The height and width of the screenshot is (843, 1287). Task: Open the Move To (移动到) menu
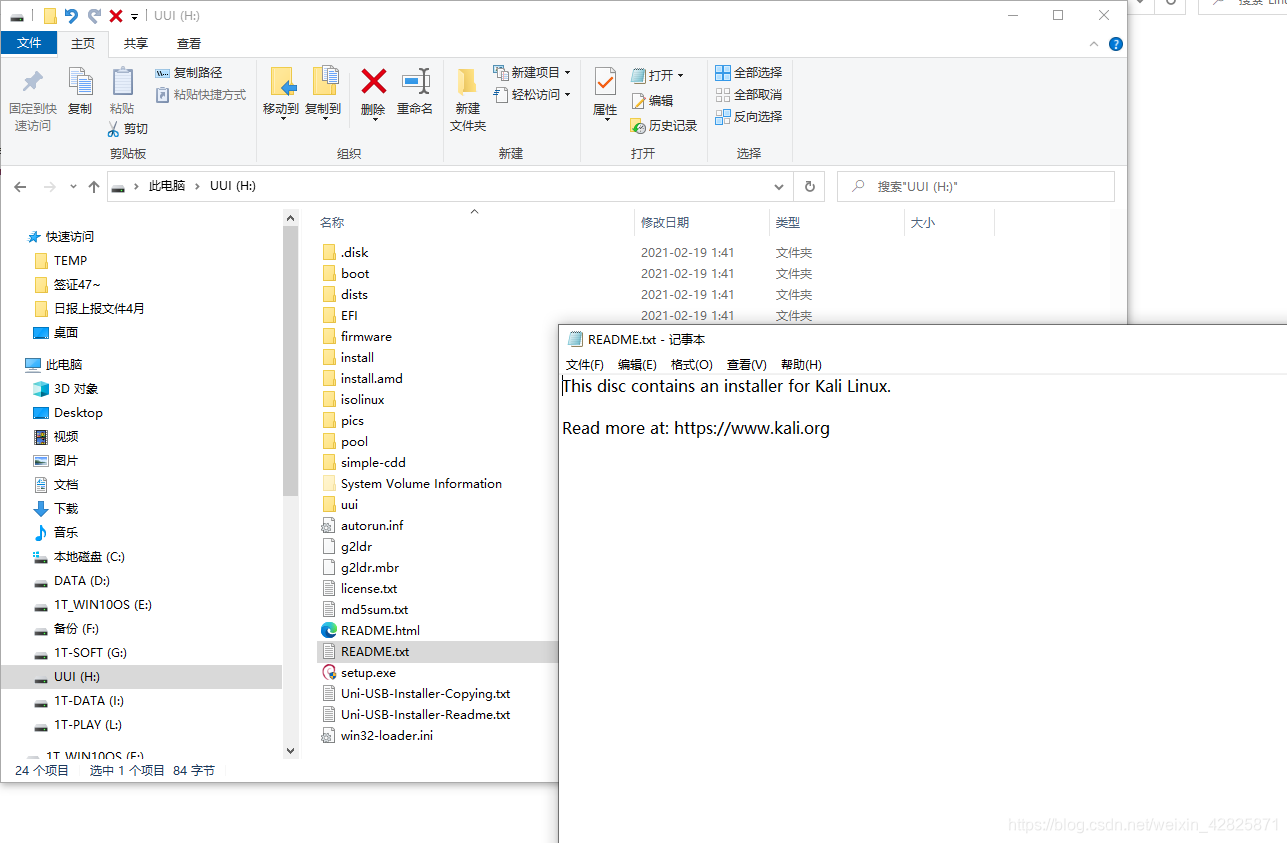pyautogui.click(x=281, y=94)
